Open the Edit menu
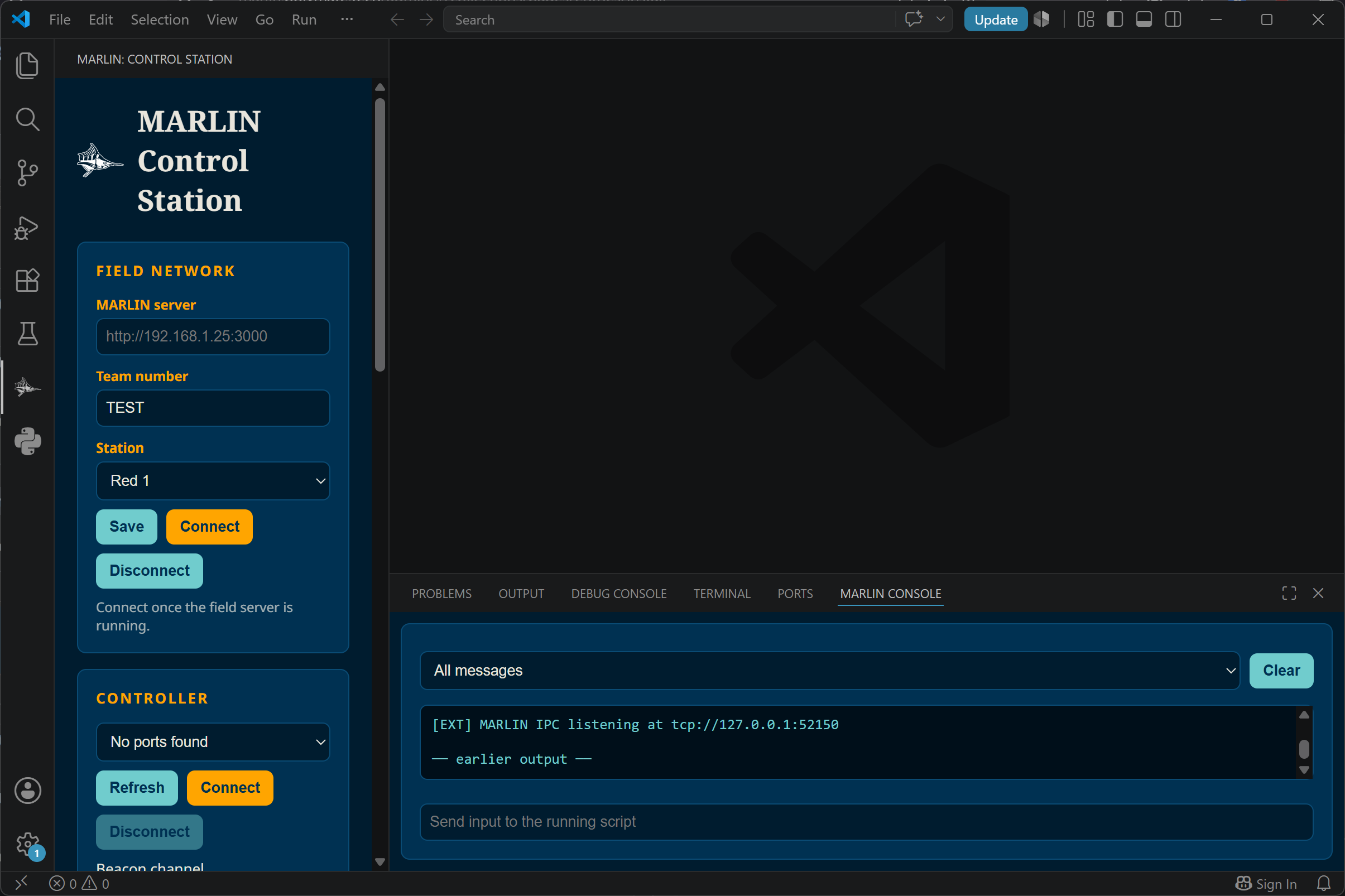Screen dimensions: 1345x896 coord(100,20)
